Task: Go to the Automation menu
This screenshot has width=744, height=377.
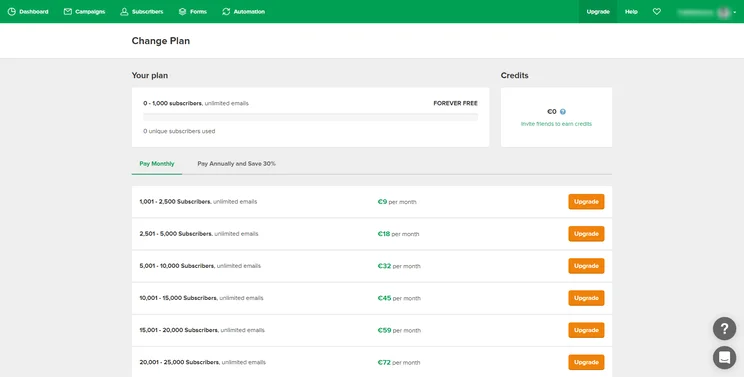Action: coord(243,11)
